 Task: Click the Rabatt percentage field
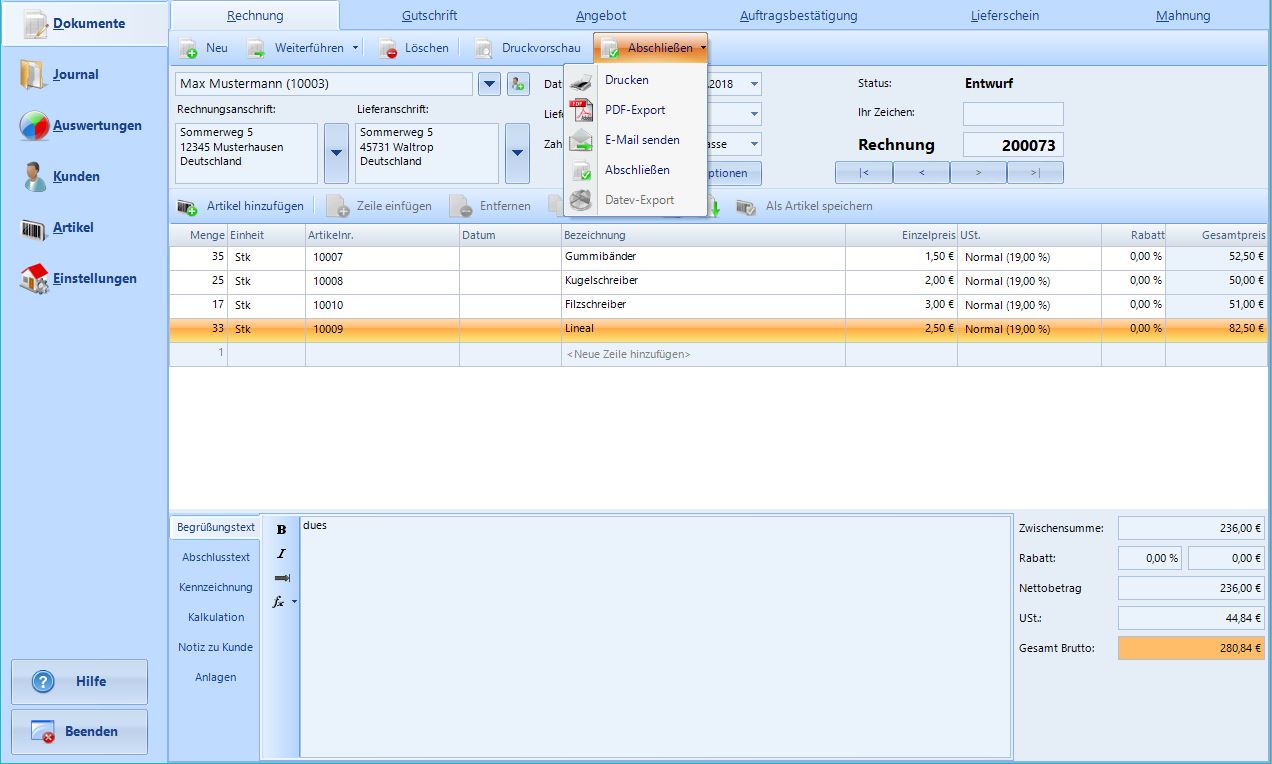click(1149, 558)
